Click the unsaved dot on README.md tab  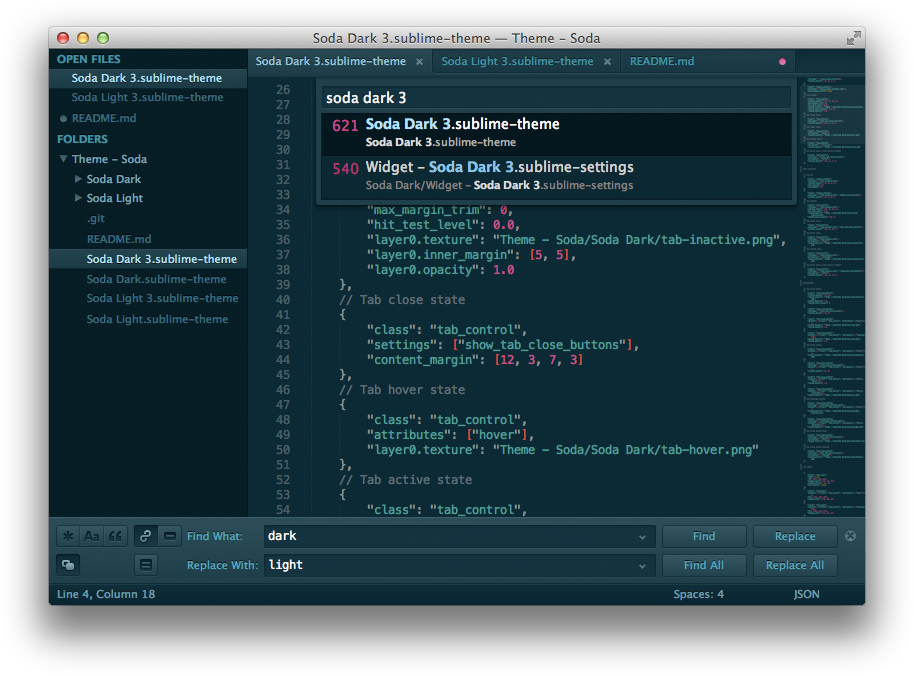[x=782, y=62]
